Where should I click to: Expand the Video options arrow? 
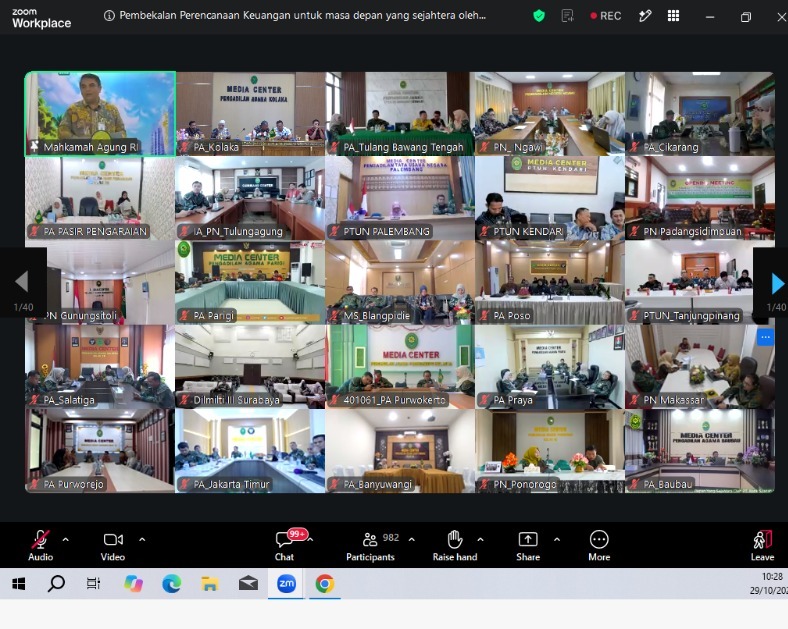click(x=142, y=540)
